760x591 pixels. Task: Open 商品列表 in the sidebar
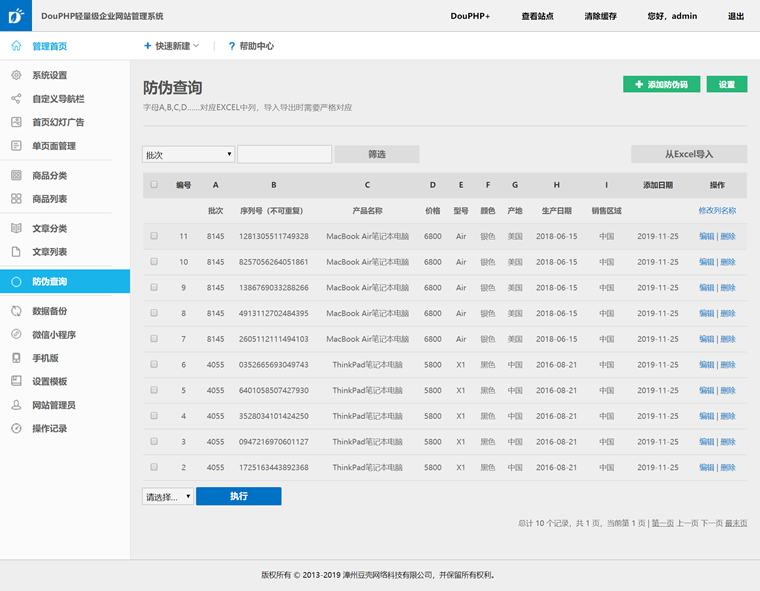point(49,199)
